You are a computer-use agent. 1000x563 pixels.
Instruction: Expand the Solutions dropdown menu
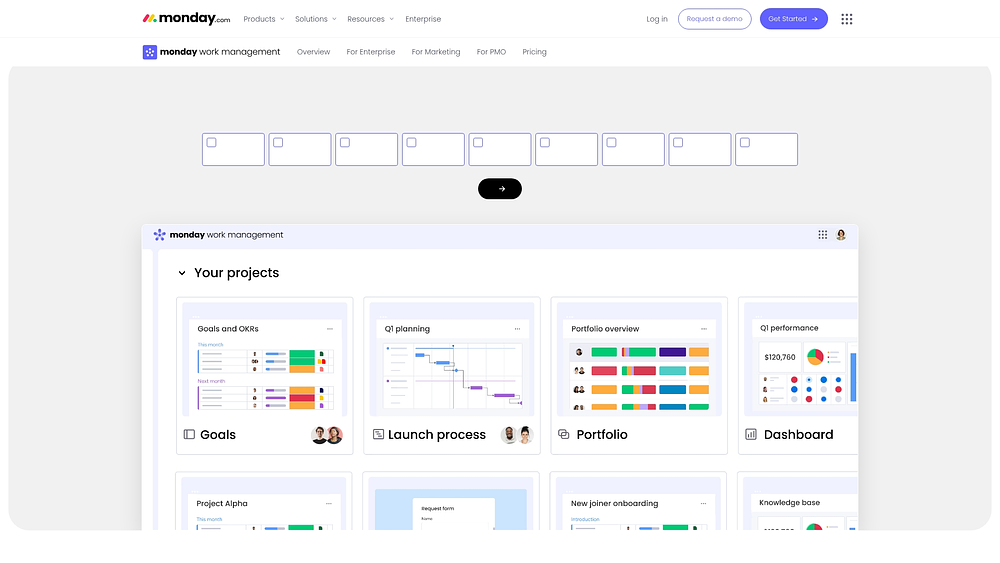[316, 19]
